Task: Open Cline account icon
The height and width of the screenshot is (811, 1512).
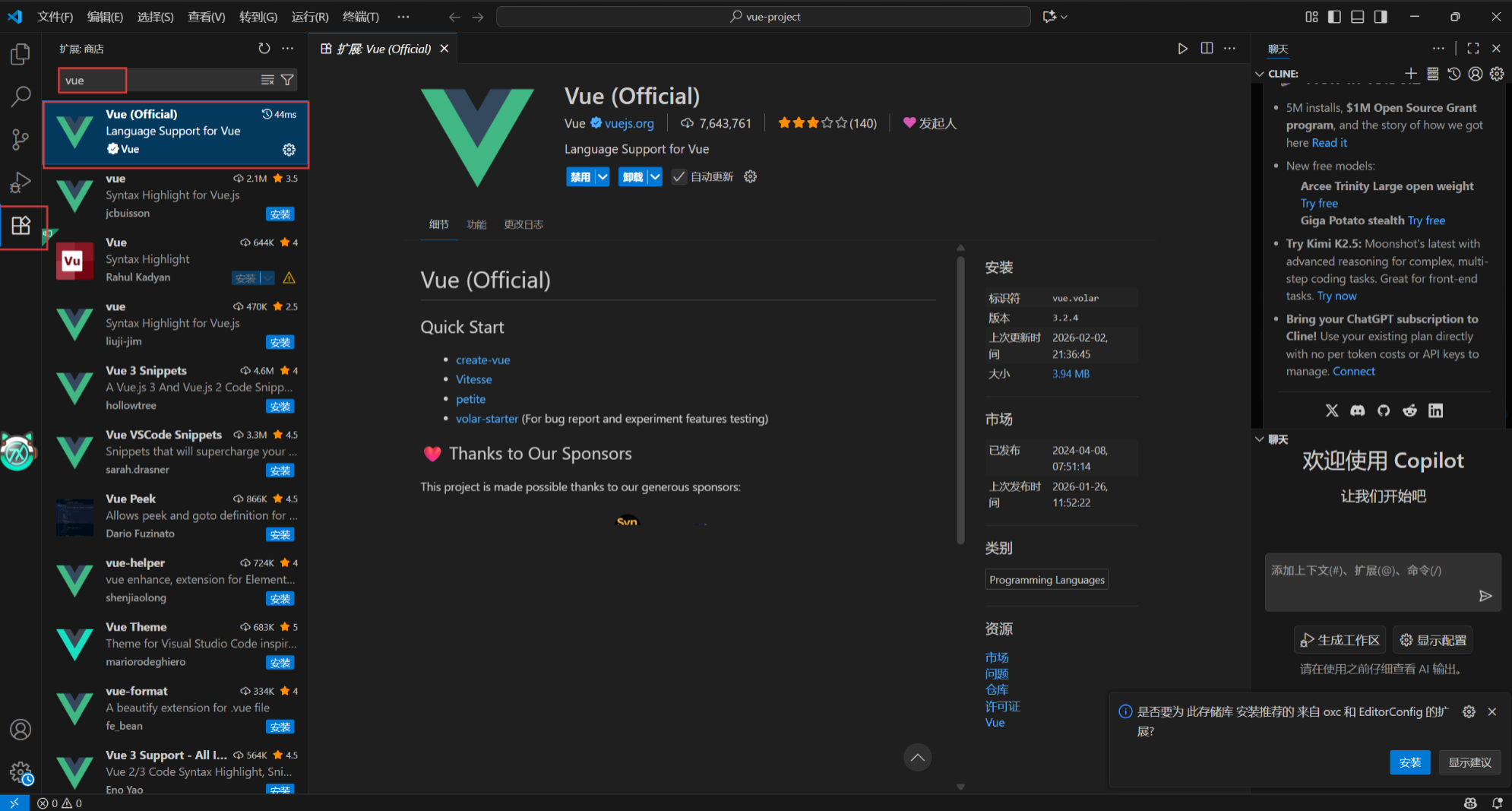Action: pos(1476,74)
